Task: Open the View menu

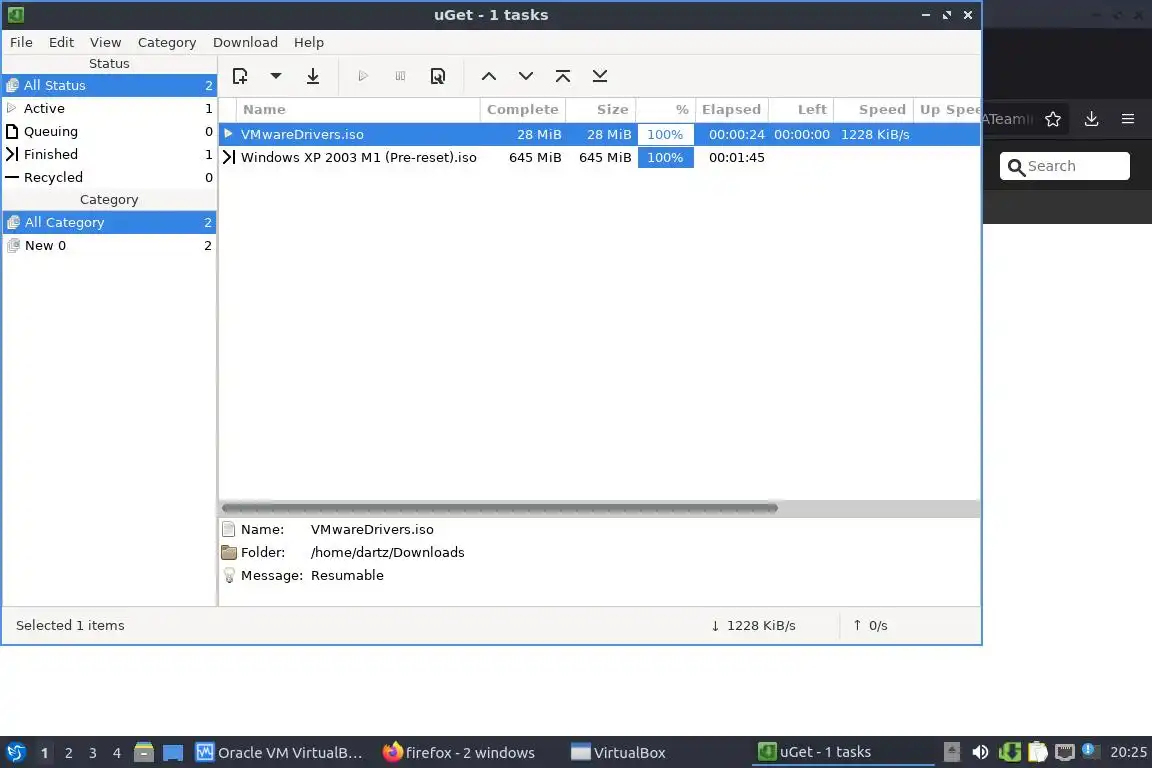Action: [106, 42]
